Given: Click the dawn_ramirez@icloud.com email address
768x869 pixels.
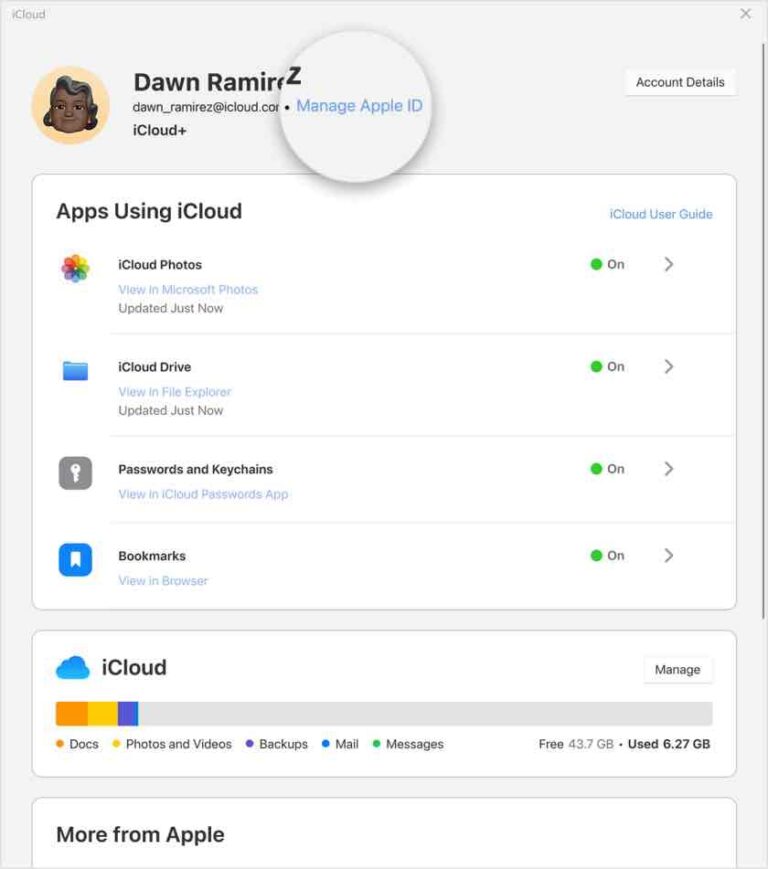Looking at the screenshot, I should [x=206, y=107].
